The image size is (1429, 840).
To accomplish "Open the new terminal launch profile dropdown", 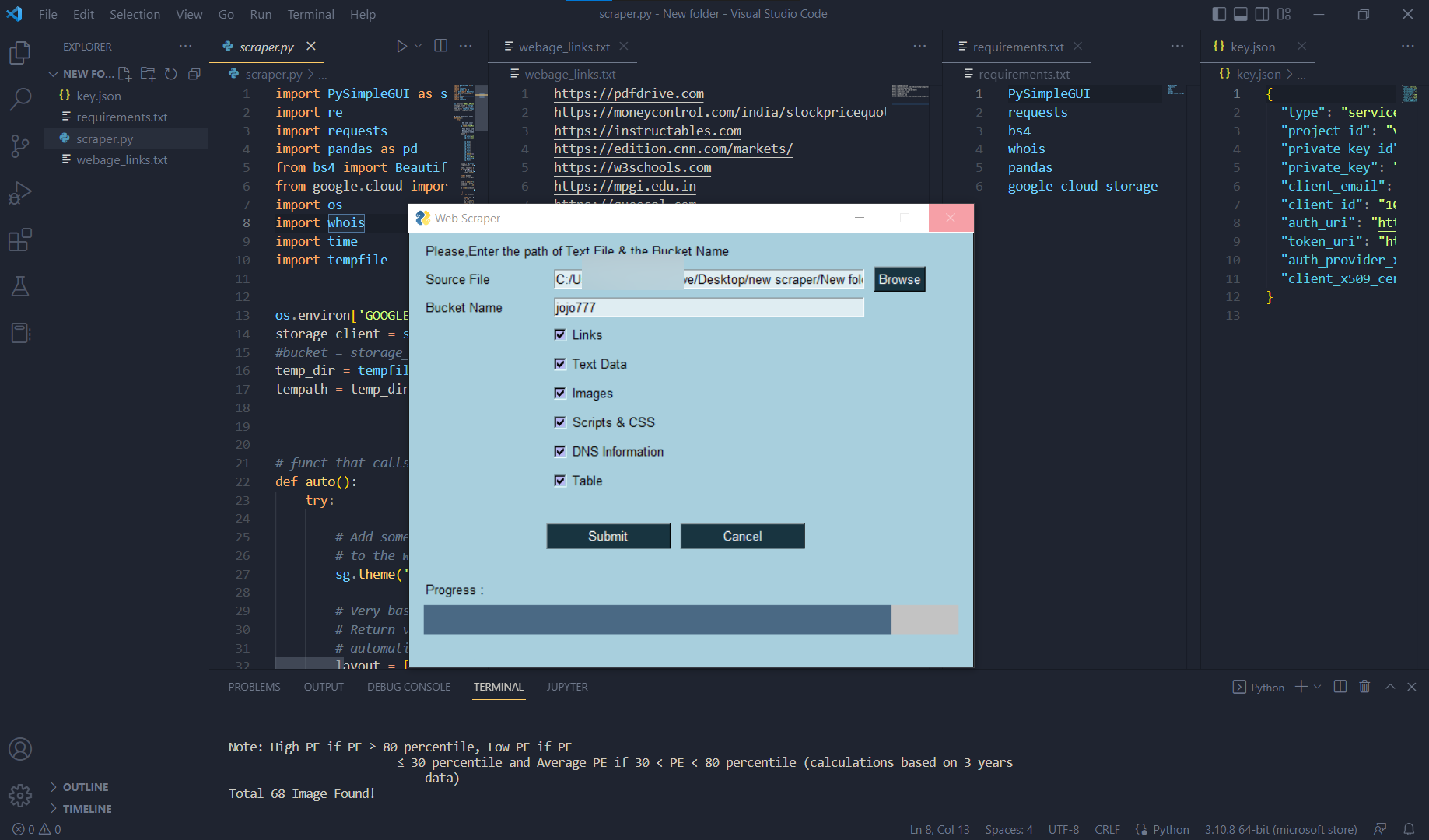I will (1317, 687).
